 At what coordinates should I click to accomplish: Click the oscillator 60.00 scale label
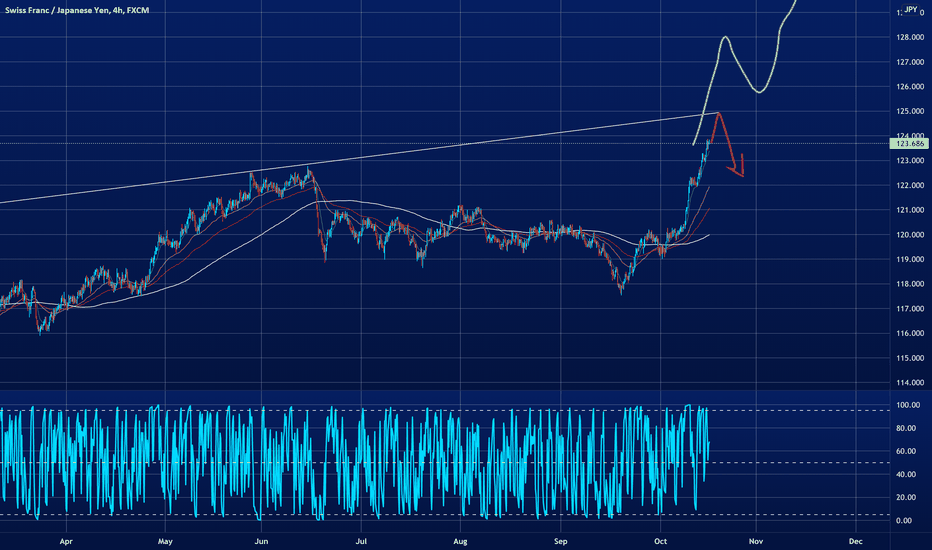pyautogui.click(x=908, y=451)
